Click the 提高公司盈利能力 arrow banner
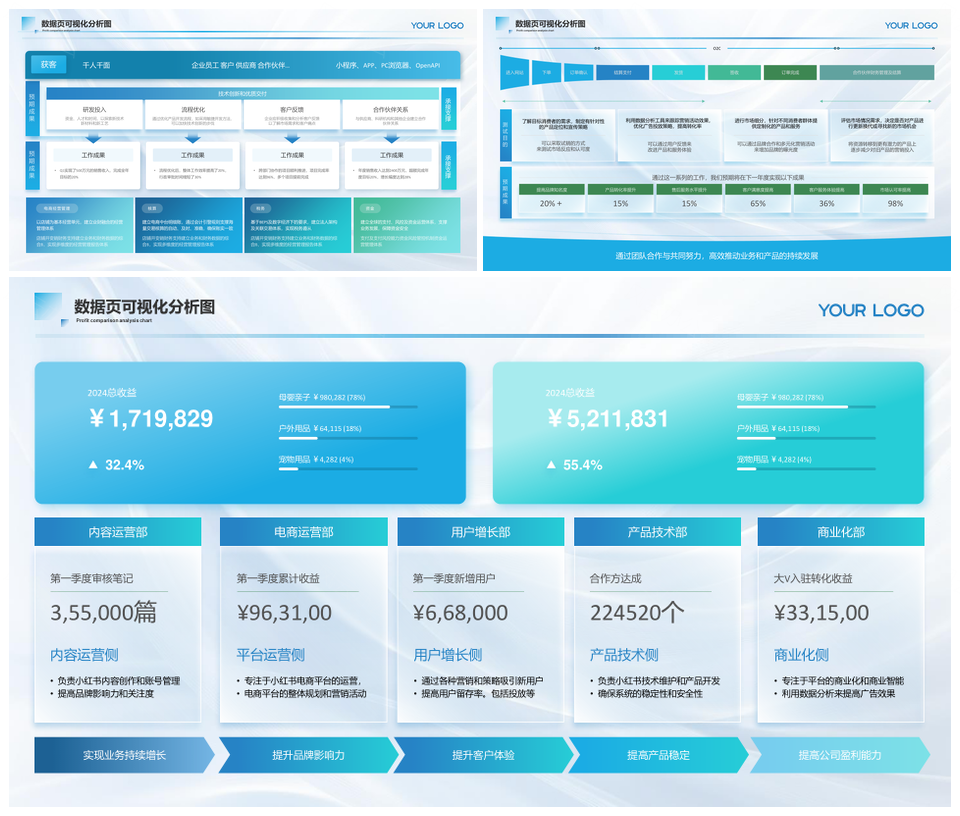The width and height of the screenshot is (960, 816). pos(840,755)
